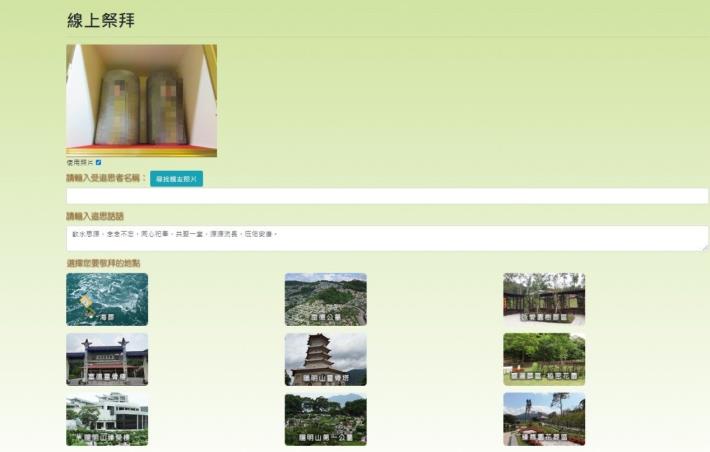Pick the 富德靈骨樓 gate building thumbnail
Screen dimensions: 710x452
[107, 359]
